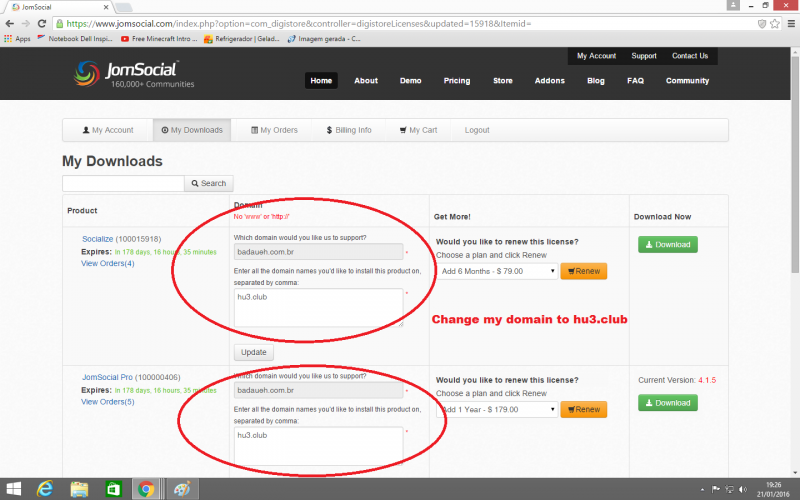800x500 pixels.
Task: Open the Store menu item
Action: (x=503, y=81)
